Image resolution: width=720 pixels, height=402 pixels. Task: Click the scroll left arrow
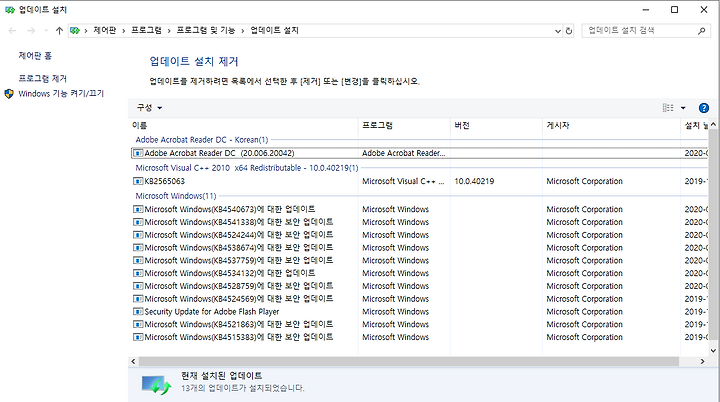click(133, 362)
